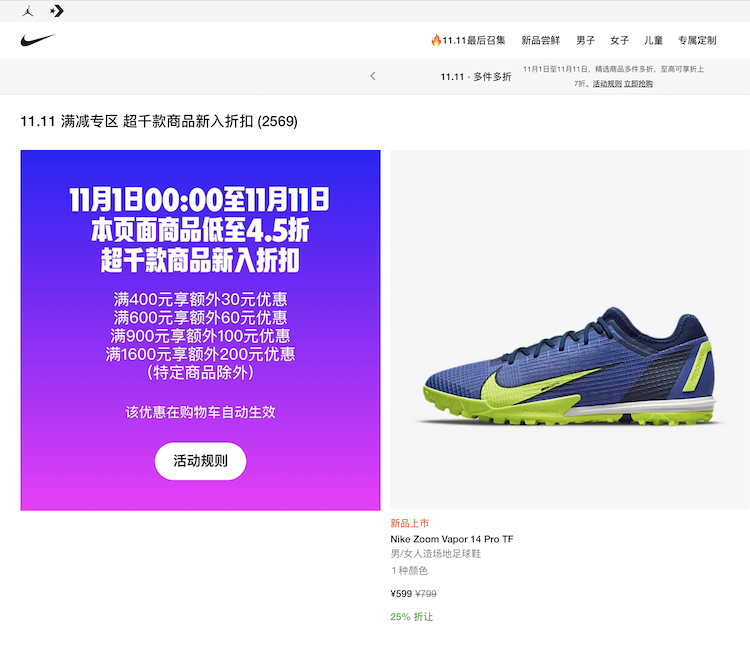Click the ¥599 product price

(401, 594)
